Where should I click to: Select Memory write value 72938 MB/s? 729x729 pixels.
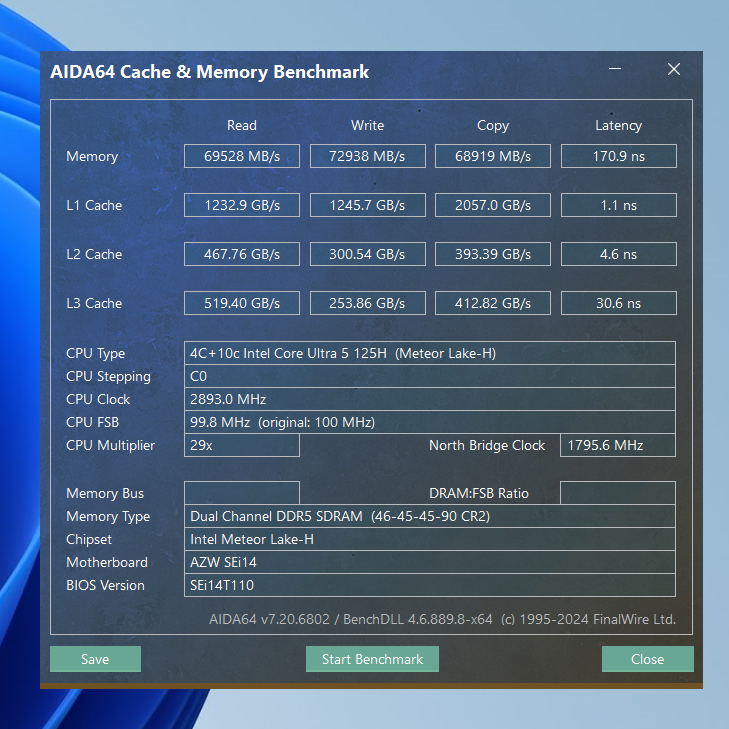click(x=367, y=156)
